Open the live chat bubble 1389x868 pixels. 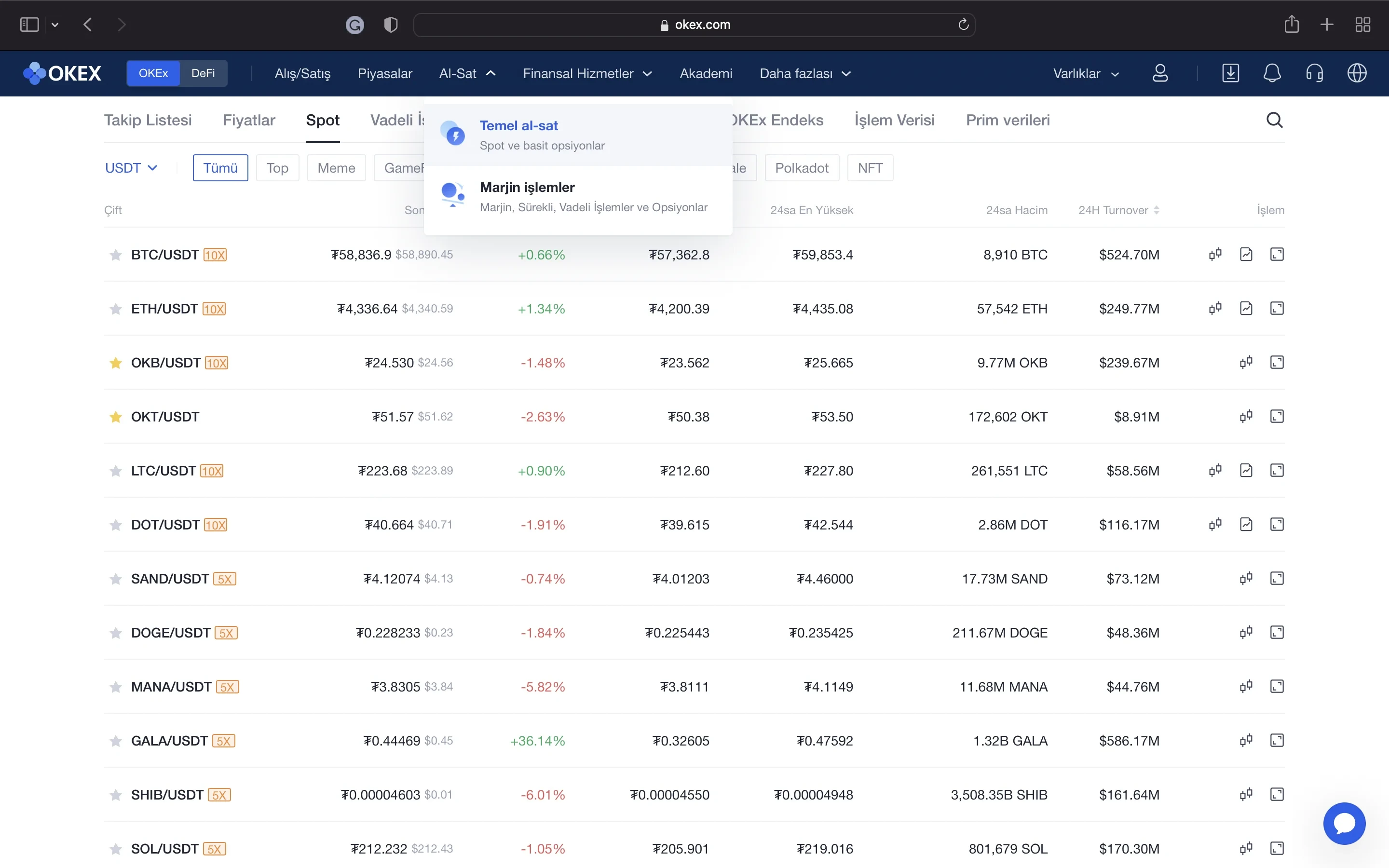pyautogui.click(x=1344, y=823)
